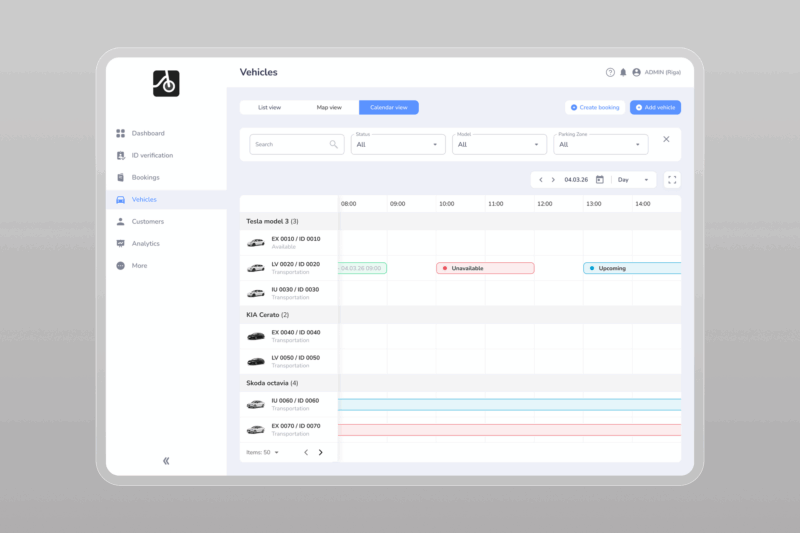This screenshot has width=800, height=533.
Task: Click the EX 0040 car thumbnail
Action: tap(256, 336)
